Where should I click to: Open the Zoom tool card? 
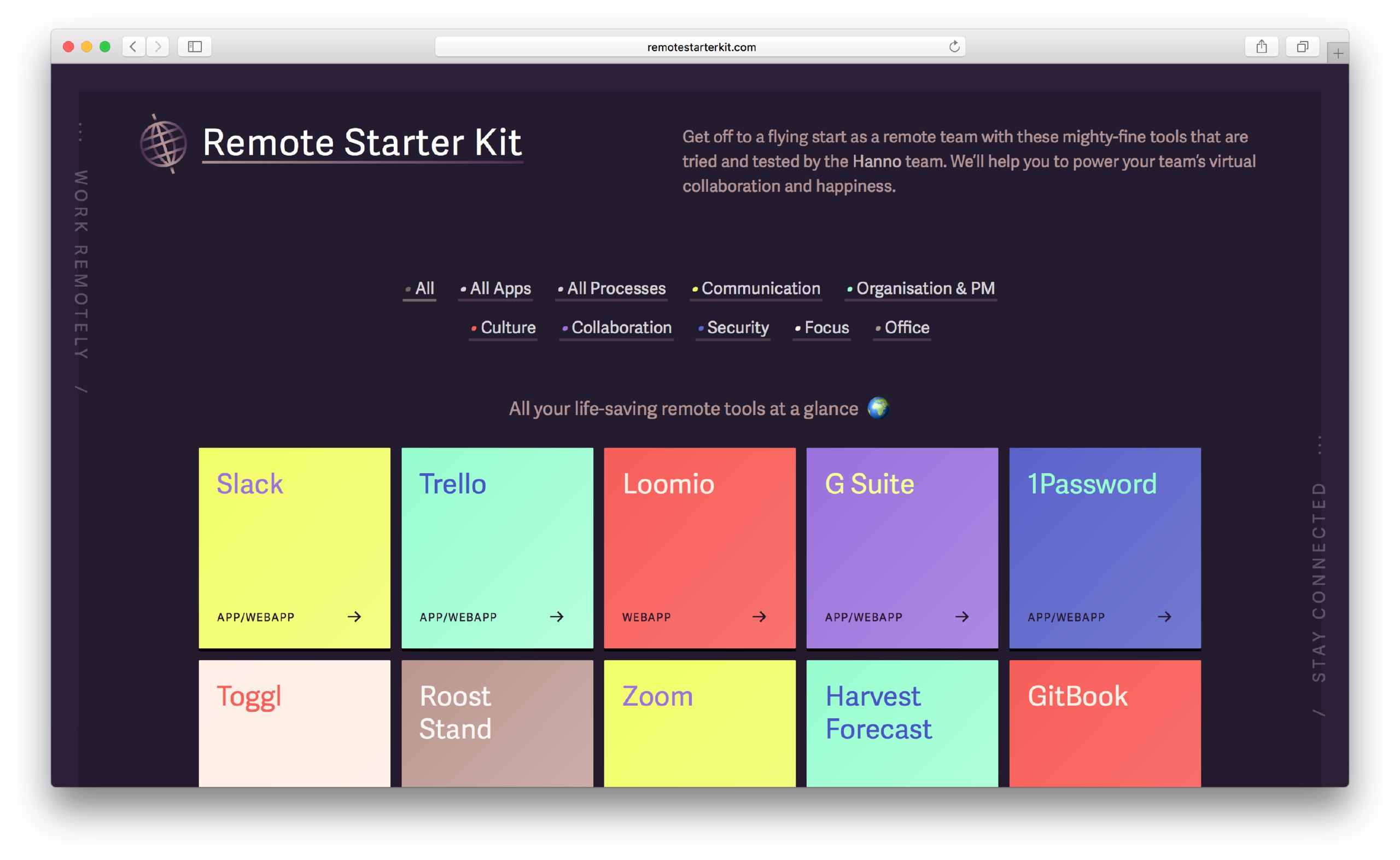[699, 723]
